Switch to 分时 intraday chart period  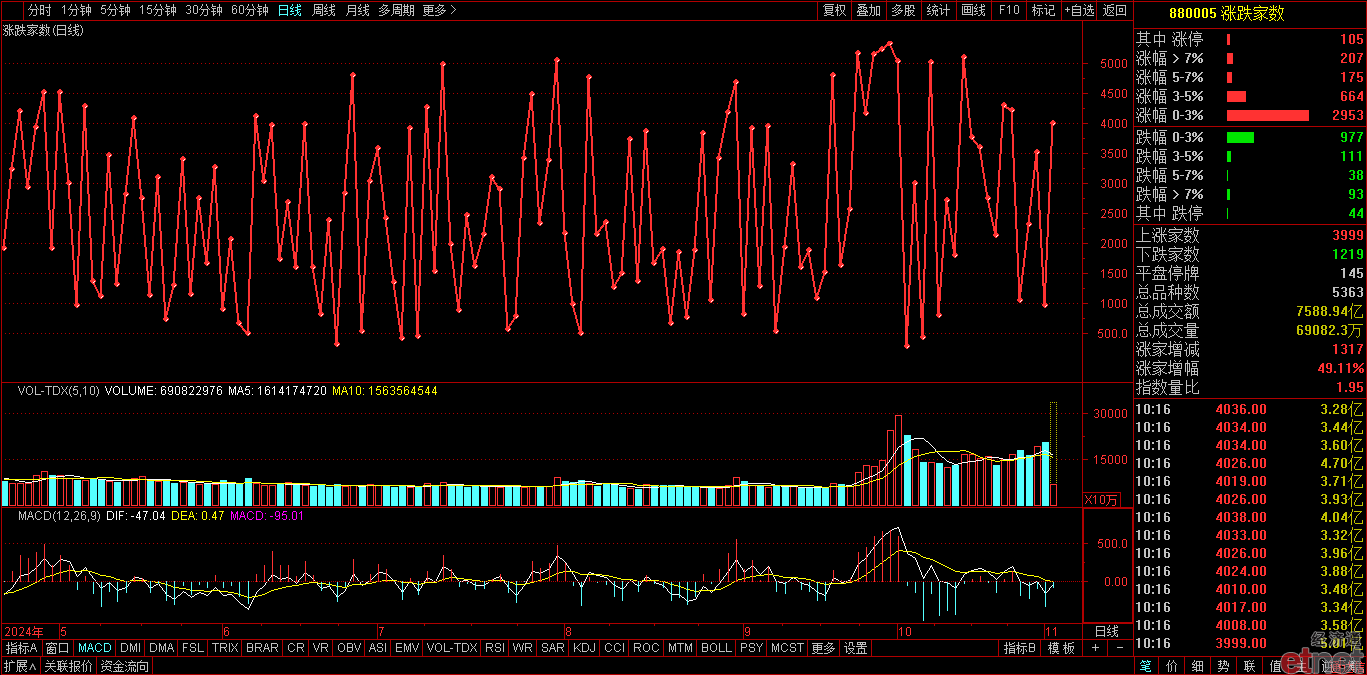39,10
